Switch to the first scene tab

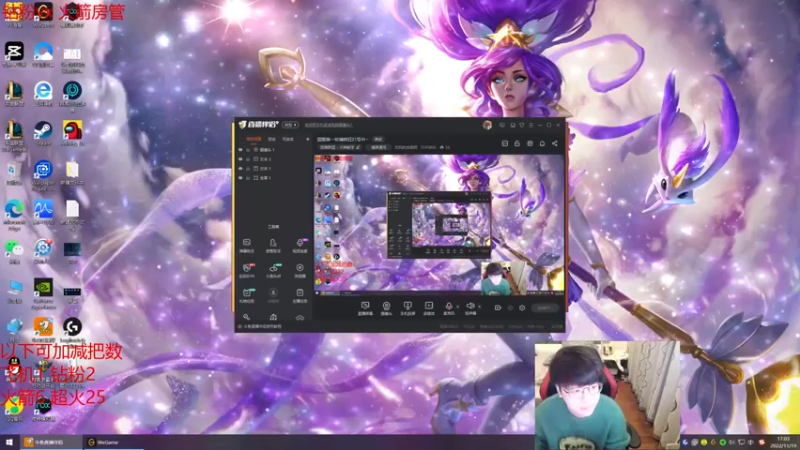pos(254,139)
